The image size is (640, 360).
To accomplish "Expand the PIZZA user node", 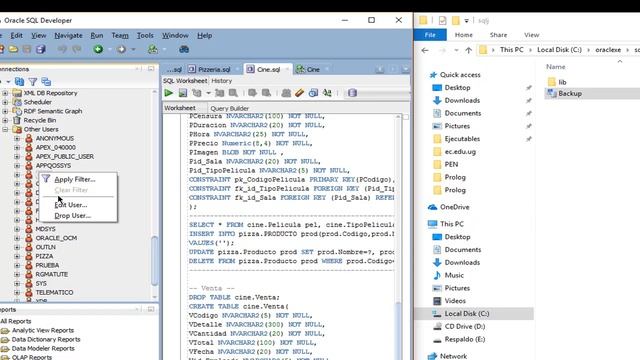I will 17,256.
